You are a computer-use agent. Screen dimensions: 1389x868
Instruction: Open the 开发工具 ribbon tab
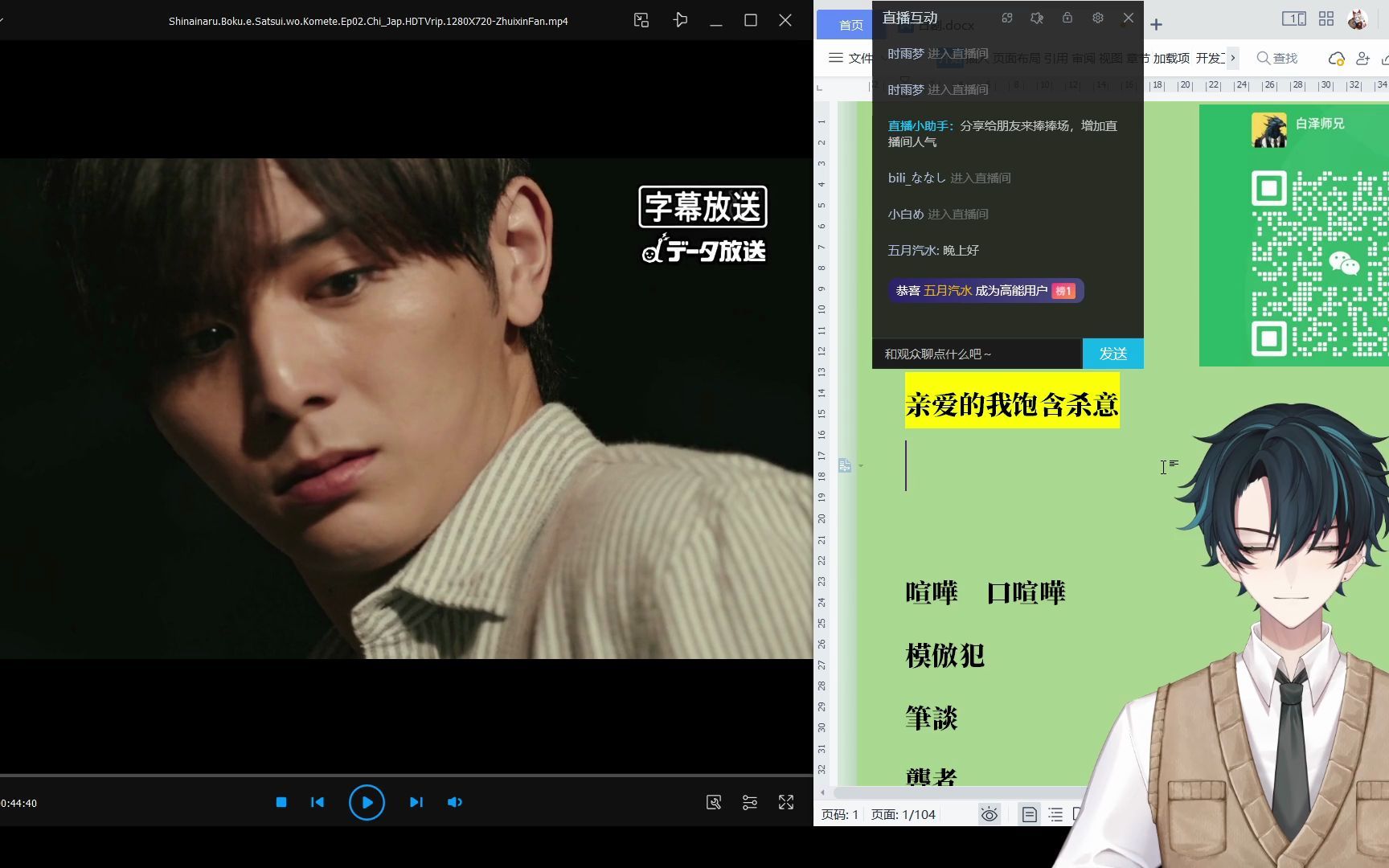click(x=1211, y=58)
